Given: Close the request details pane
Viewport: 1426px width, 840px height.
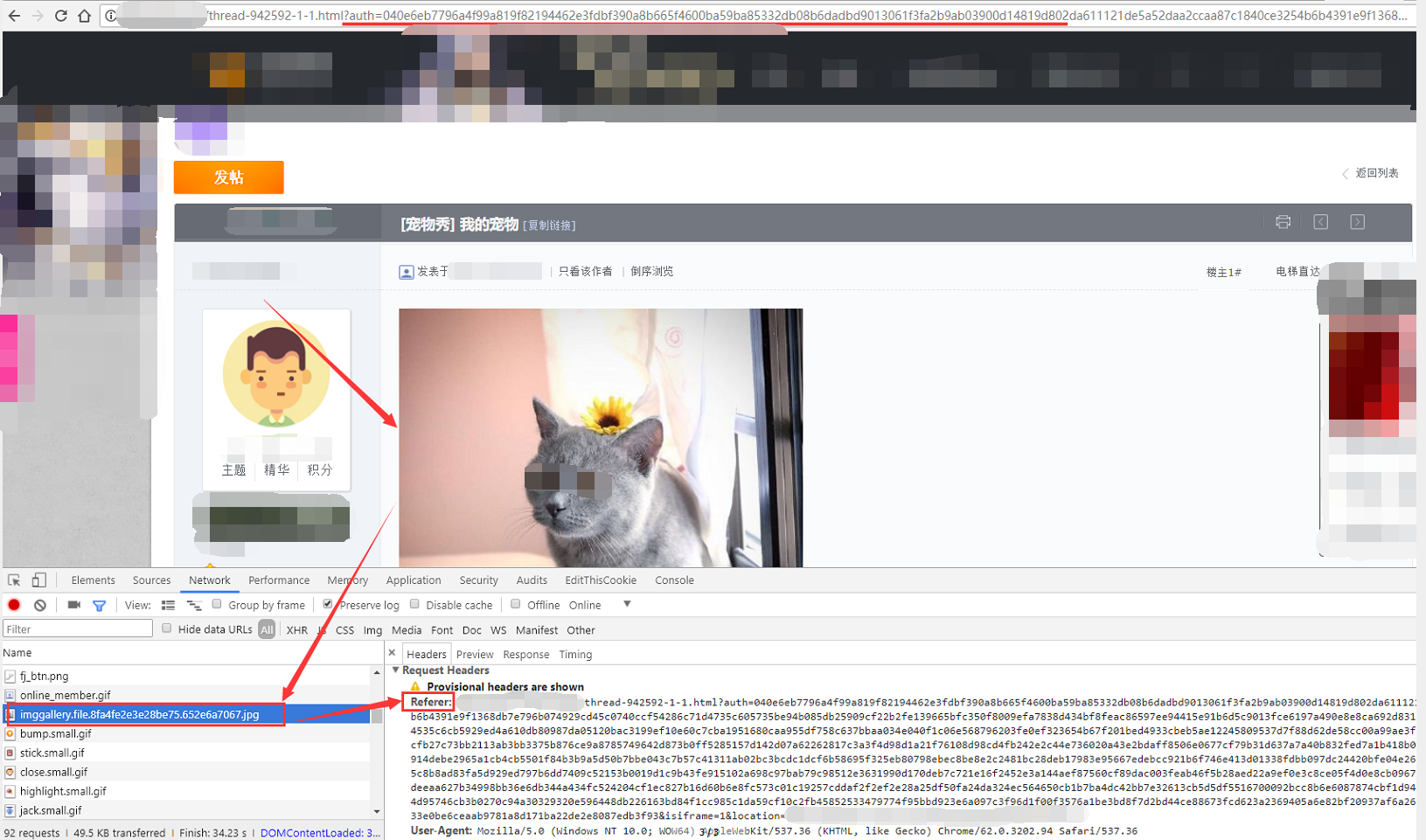Looking at the screenshot, I should click(x=392, y=653).
